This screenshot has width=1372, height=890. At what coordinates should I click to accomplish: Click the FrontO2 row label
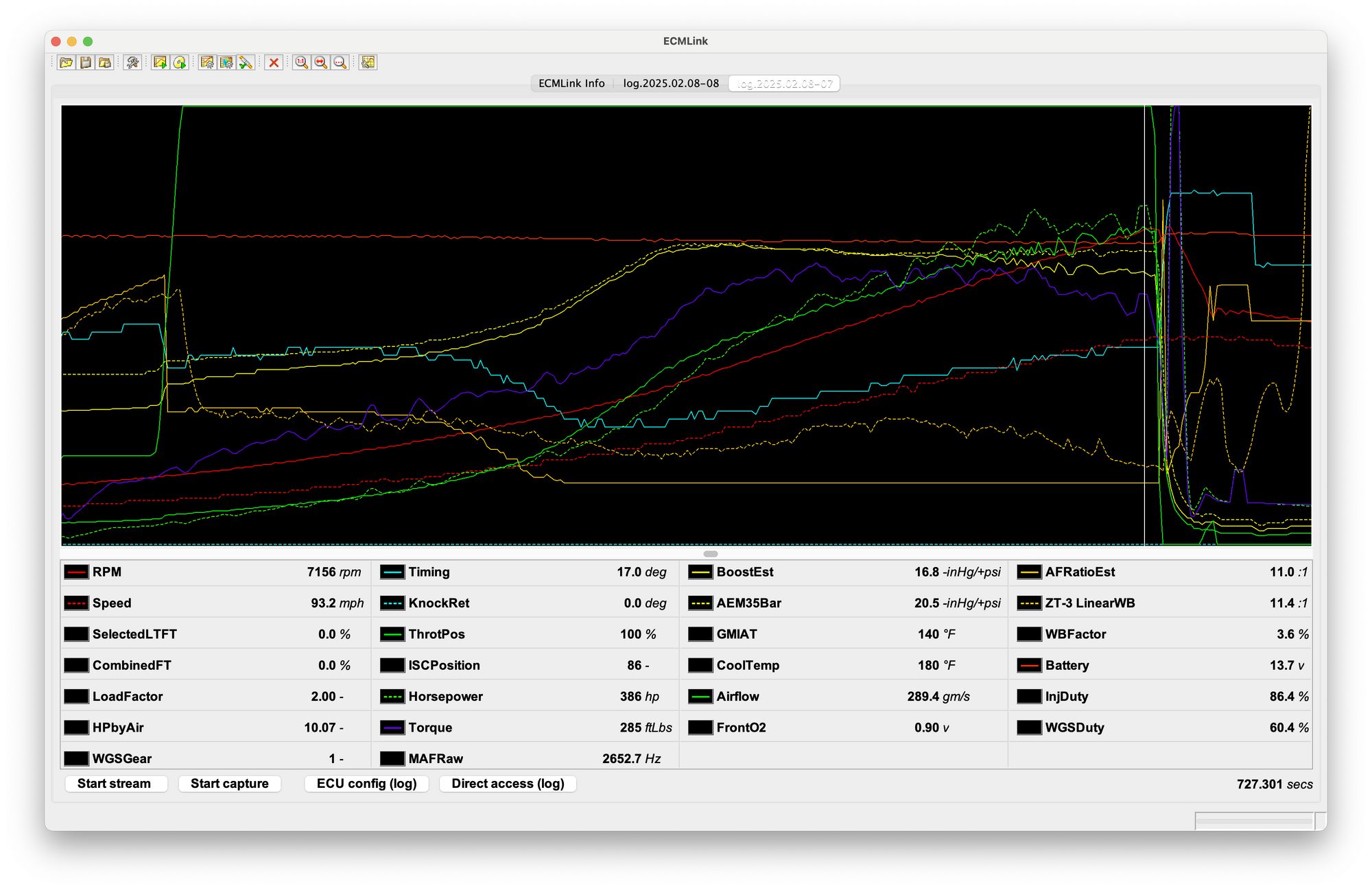pyautogui.click(x=741, y=727)
